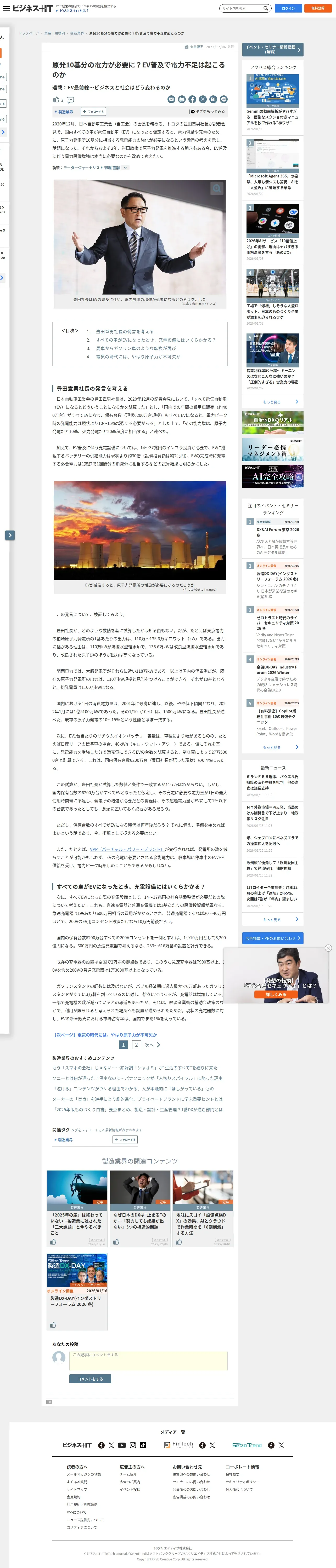
Task: Expand the author profile chevron
Action: coord(125,168)
